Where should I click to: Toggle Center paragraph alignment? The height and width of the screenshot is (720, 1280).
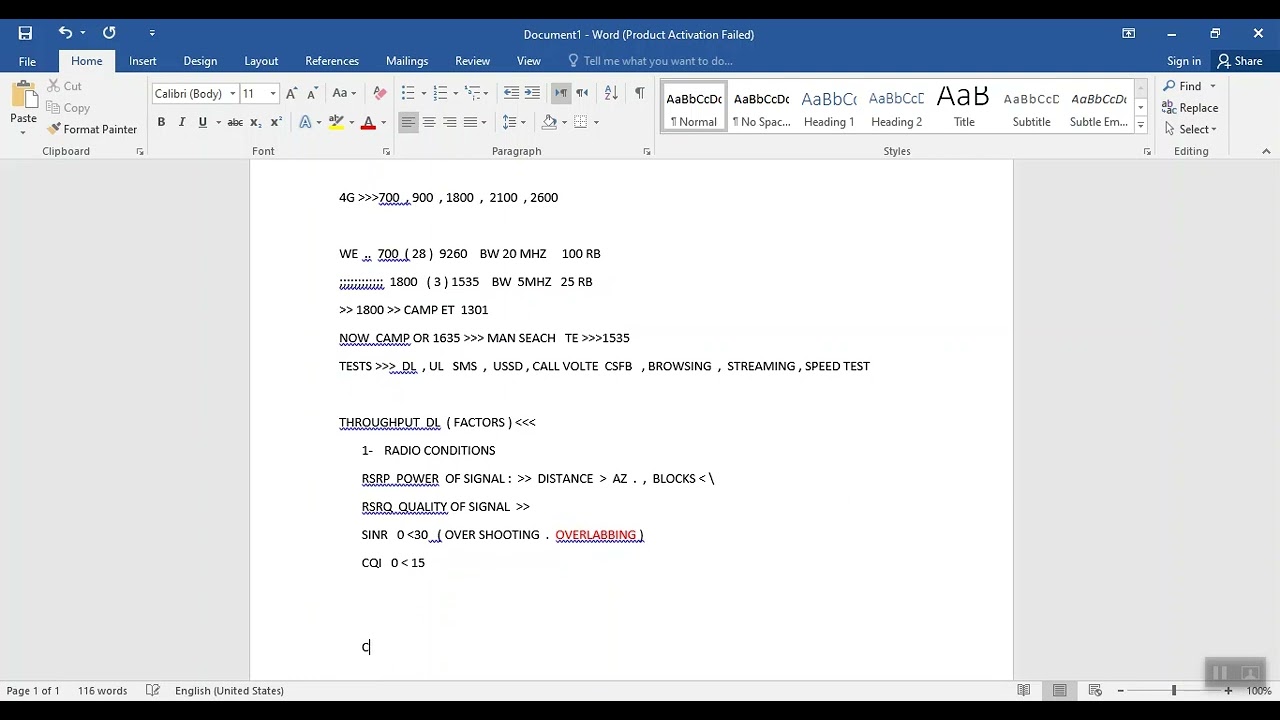pos(429,122)
